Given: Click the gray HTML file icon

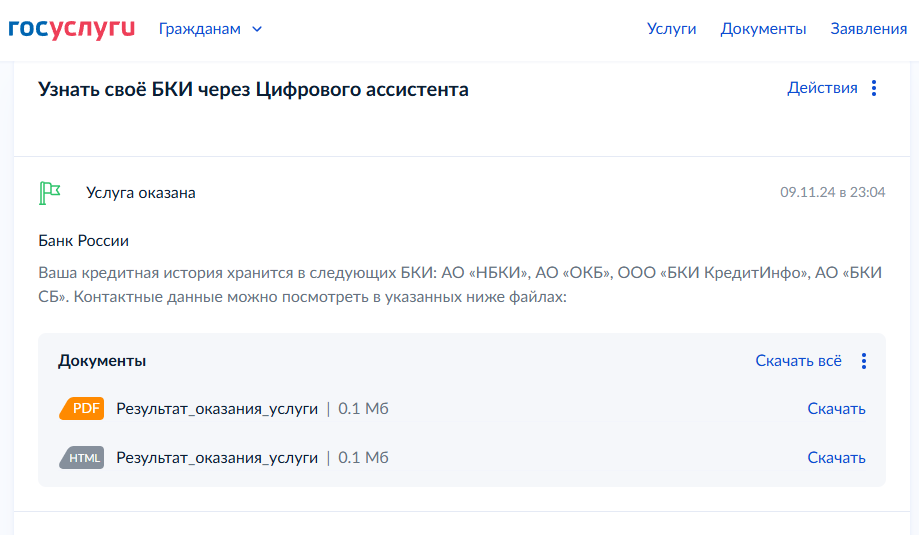Looking at the screenshot, I should pos(81,458).
